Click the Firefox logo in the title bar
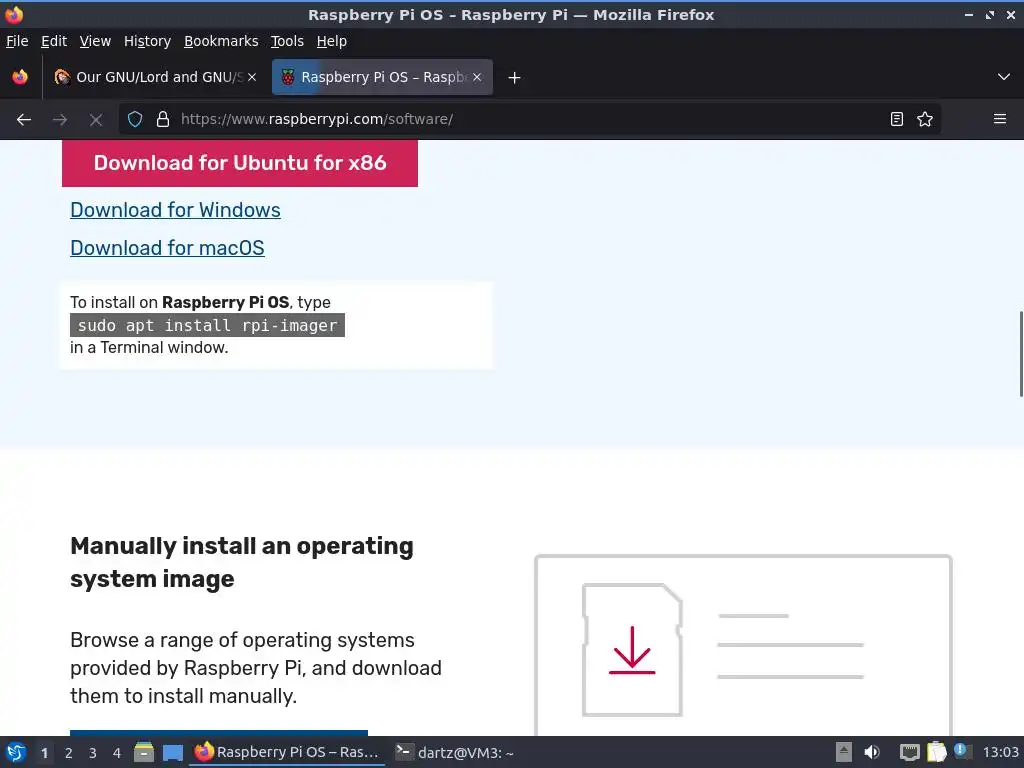The image size is (1024, 768). pyautogui.click(x=14, y=14)
